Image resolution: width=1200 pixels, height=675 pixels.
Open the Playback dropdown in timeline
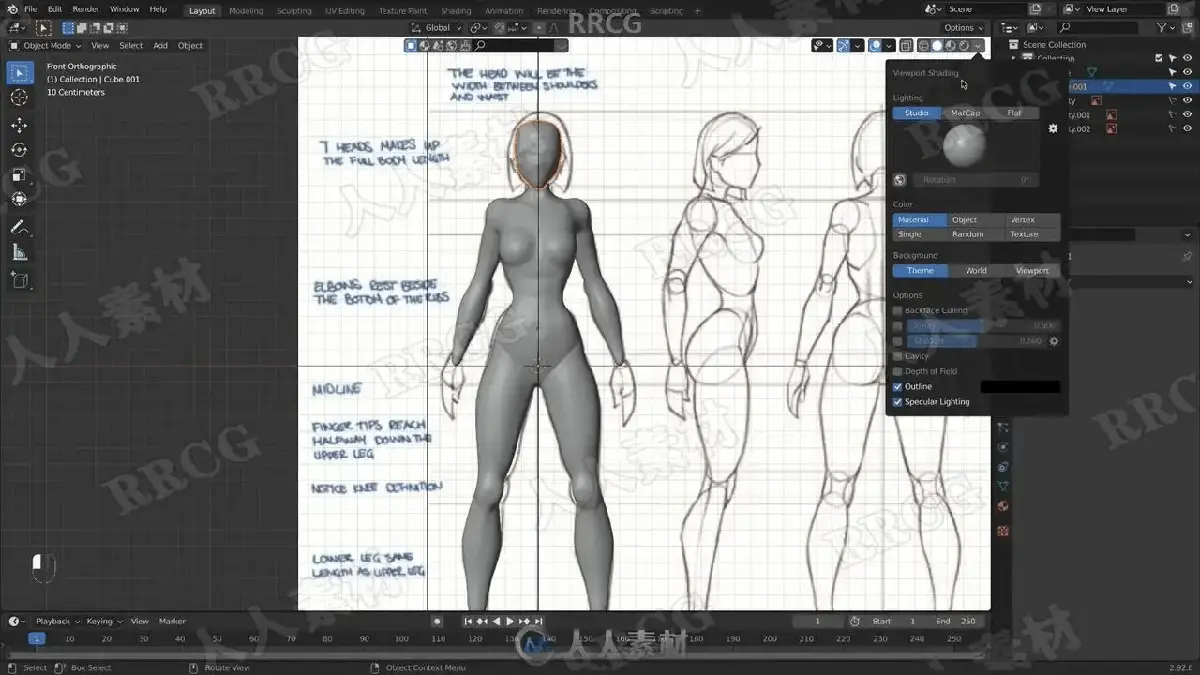click(x=56, y=621)
